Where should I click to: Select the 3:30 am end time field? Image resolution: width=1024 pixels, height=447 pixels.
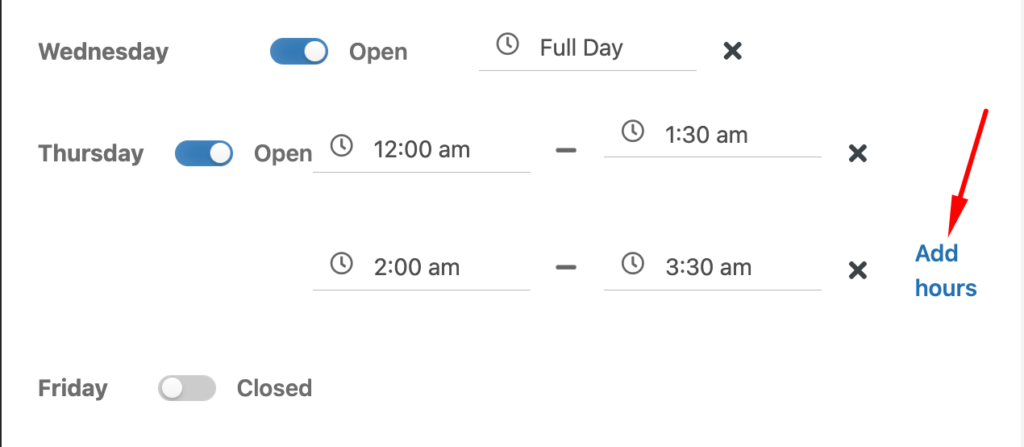[x=712, y=268]
